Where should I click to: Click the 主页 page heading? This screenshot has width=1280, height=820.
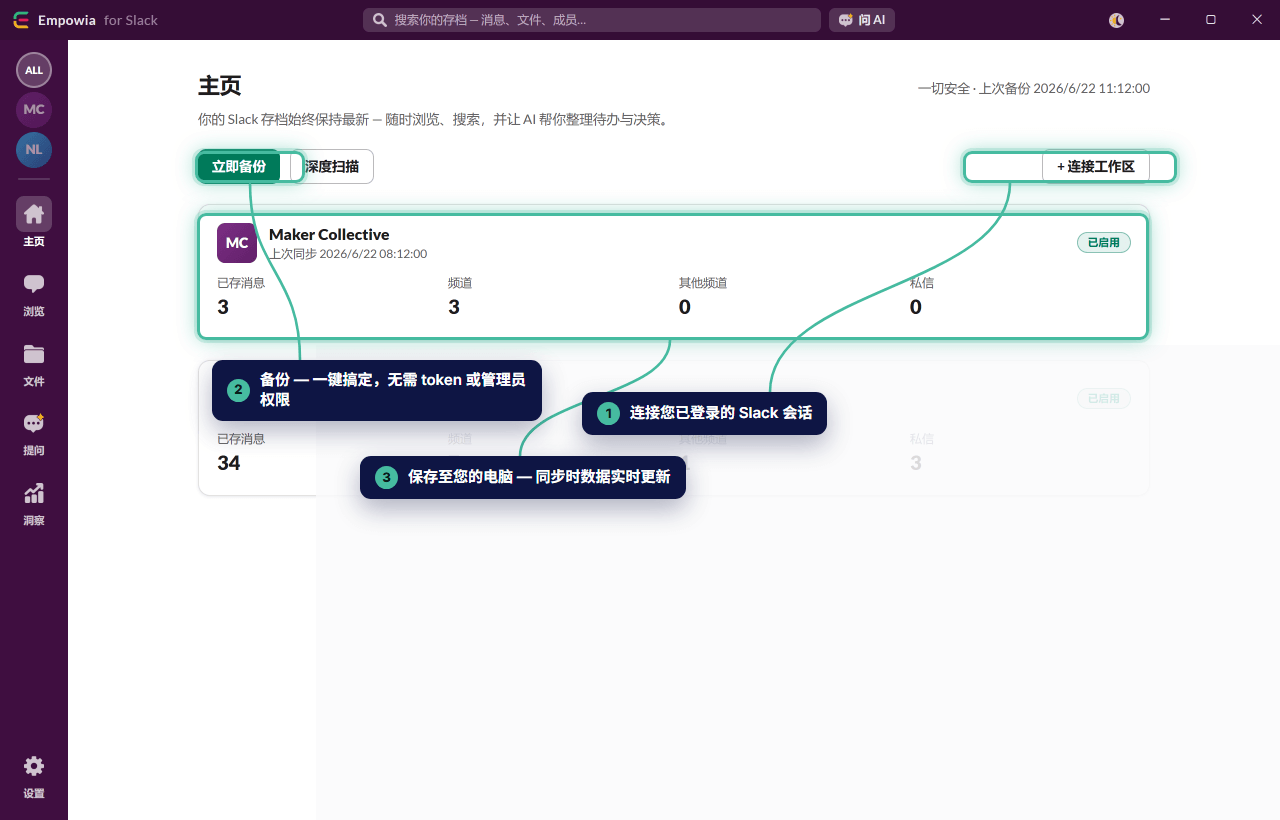[220, 86]
